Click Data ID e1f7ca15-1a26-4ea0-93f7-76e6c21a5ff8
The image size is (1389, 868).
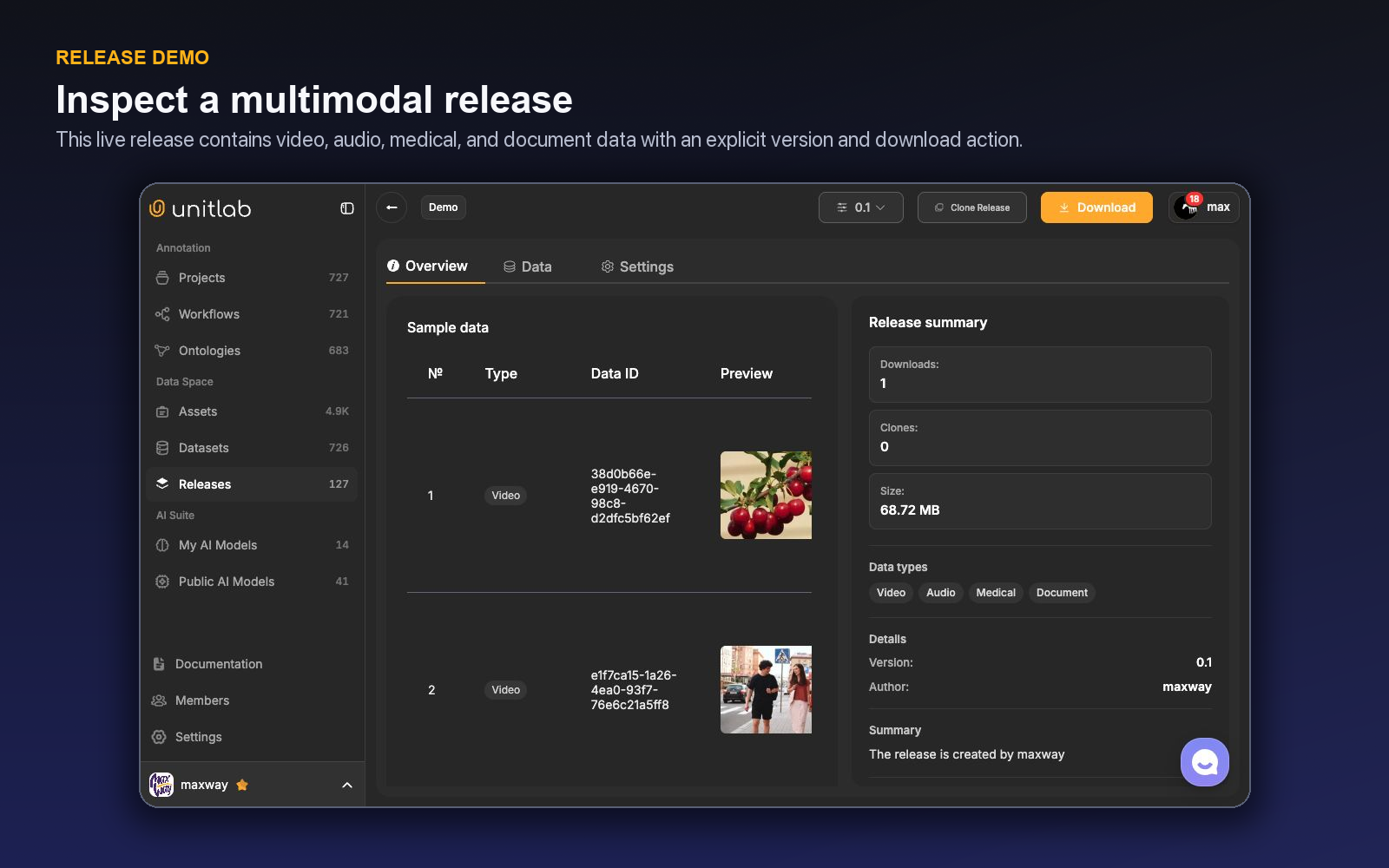[634, 690]
